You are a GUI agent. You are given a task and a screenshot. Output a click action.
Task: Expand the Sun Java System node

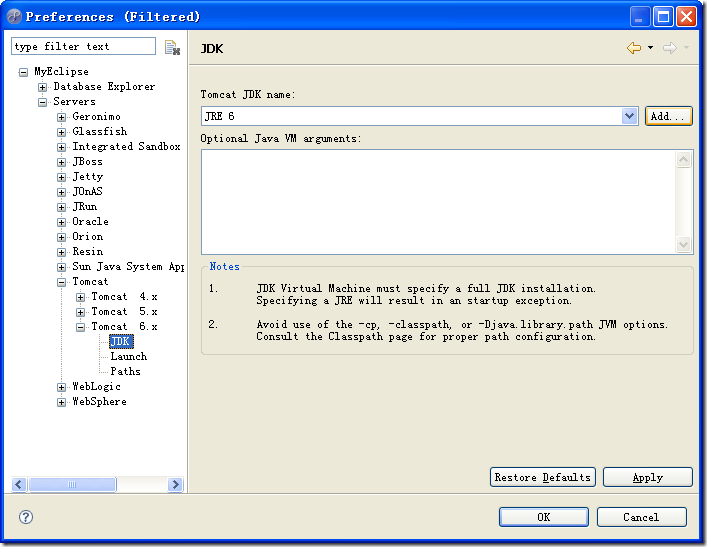click(x=61, y=267)
